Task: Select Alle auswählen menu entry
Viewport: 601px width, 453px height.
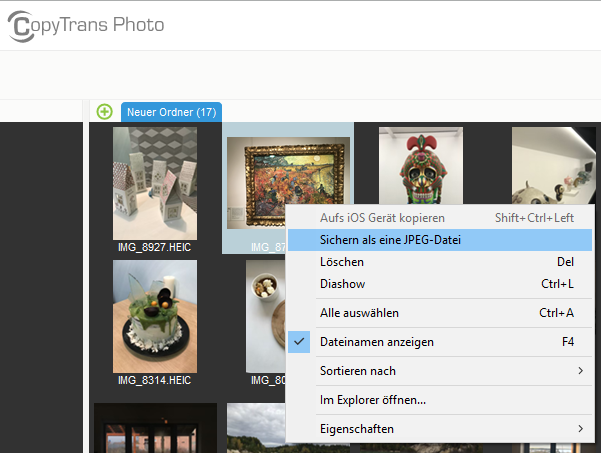Action: pyautogui.click(x=440, y=313)
